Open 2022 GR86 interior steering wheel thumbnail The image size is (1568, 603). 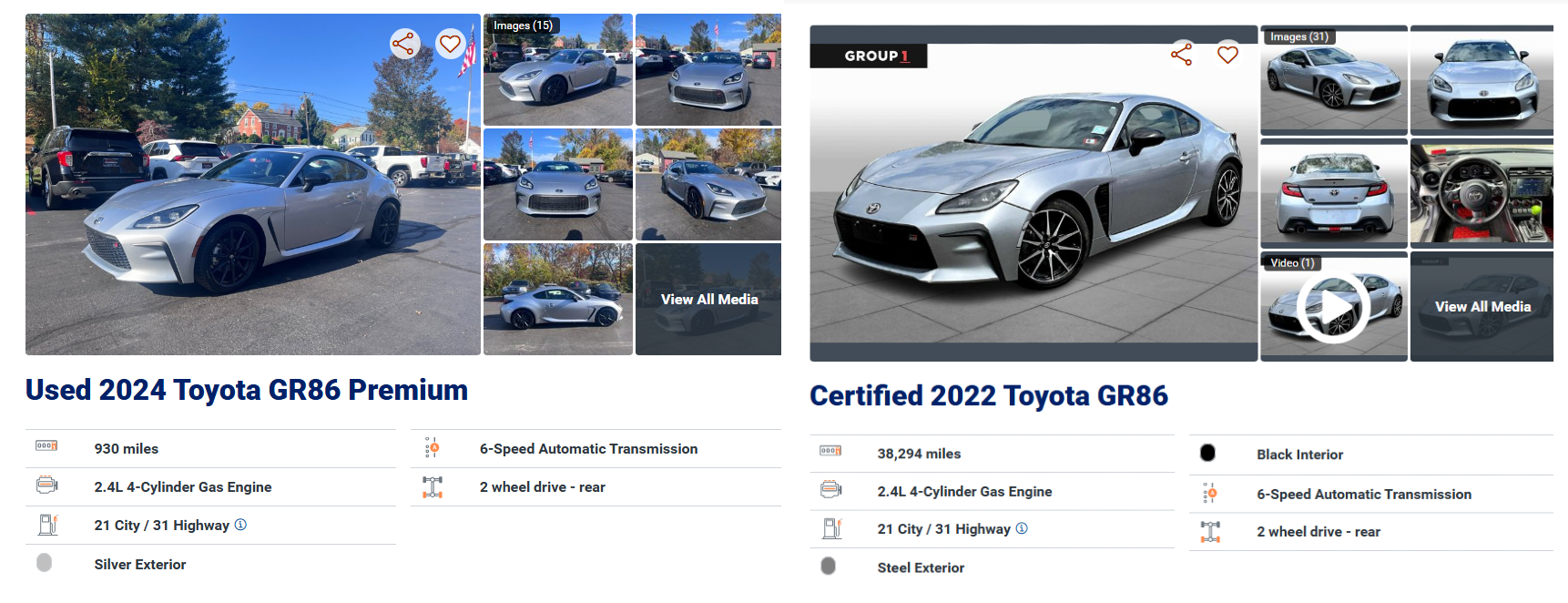coord(1482,193)
